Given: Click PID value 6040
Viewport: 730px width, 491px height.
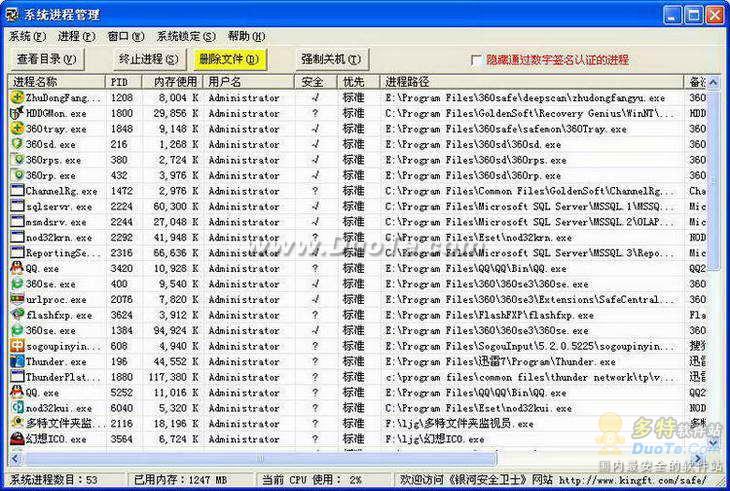Looking at the screenshot, I should point(122,408).
